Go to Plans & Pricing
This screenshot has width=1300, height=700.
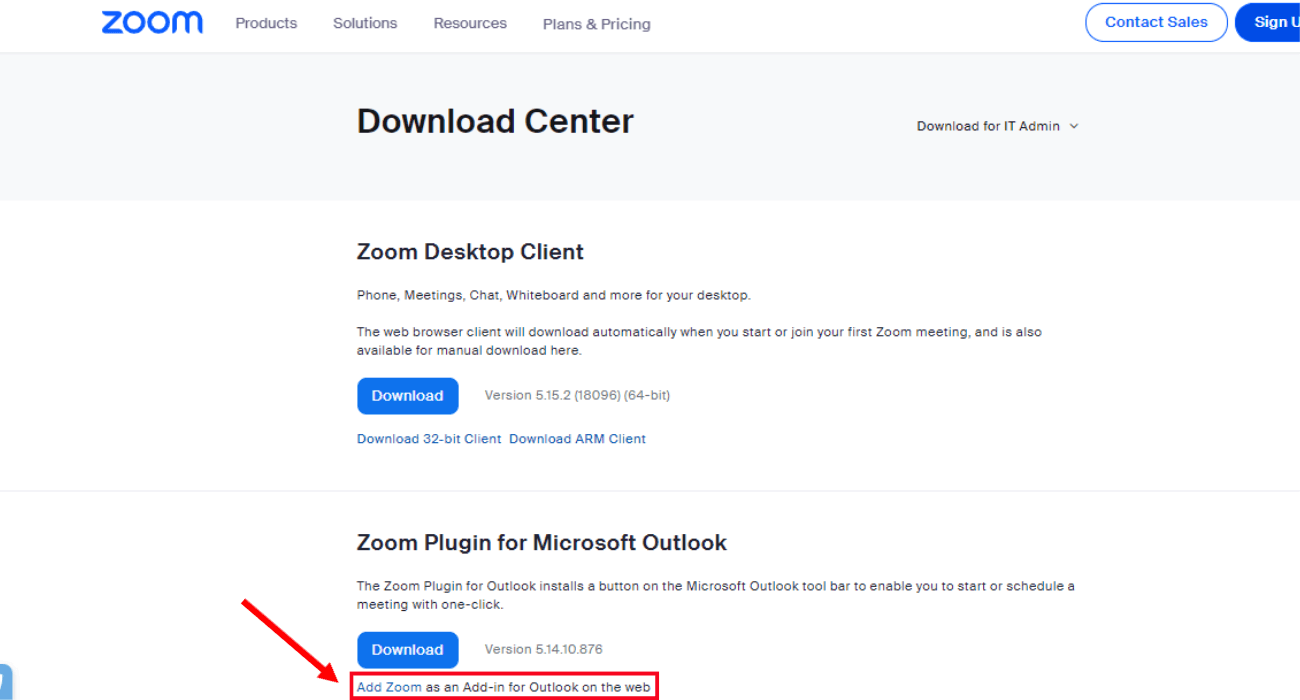(x=597, y=24)
